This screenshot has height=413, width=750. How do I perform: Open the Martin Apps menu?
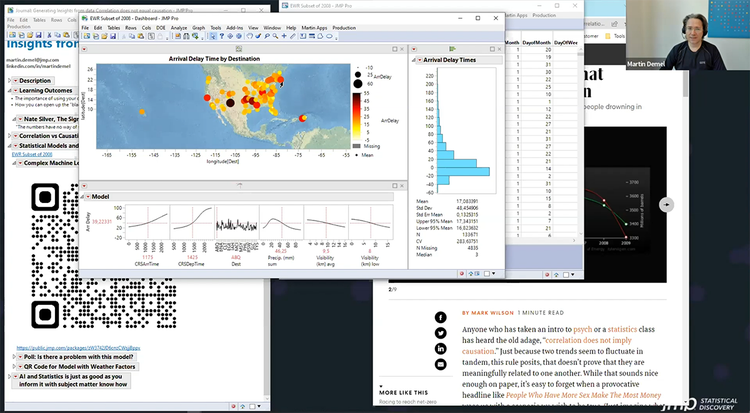[x=314, y=27]
